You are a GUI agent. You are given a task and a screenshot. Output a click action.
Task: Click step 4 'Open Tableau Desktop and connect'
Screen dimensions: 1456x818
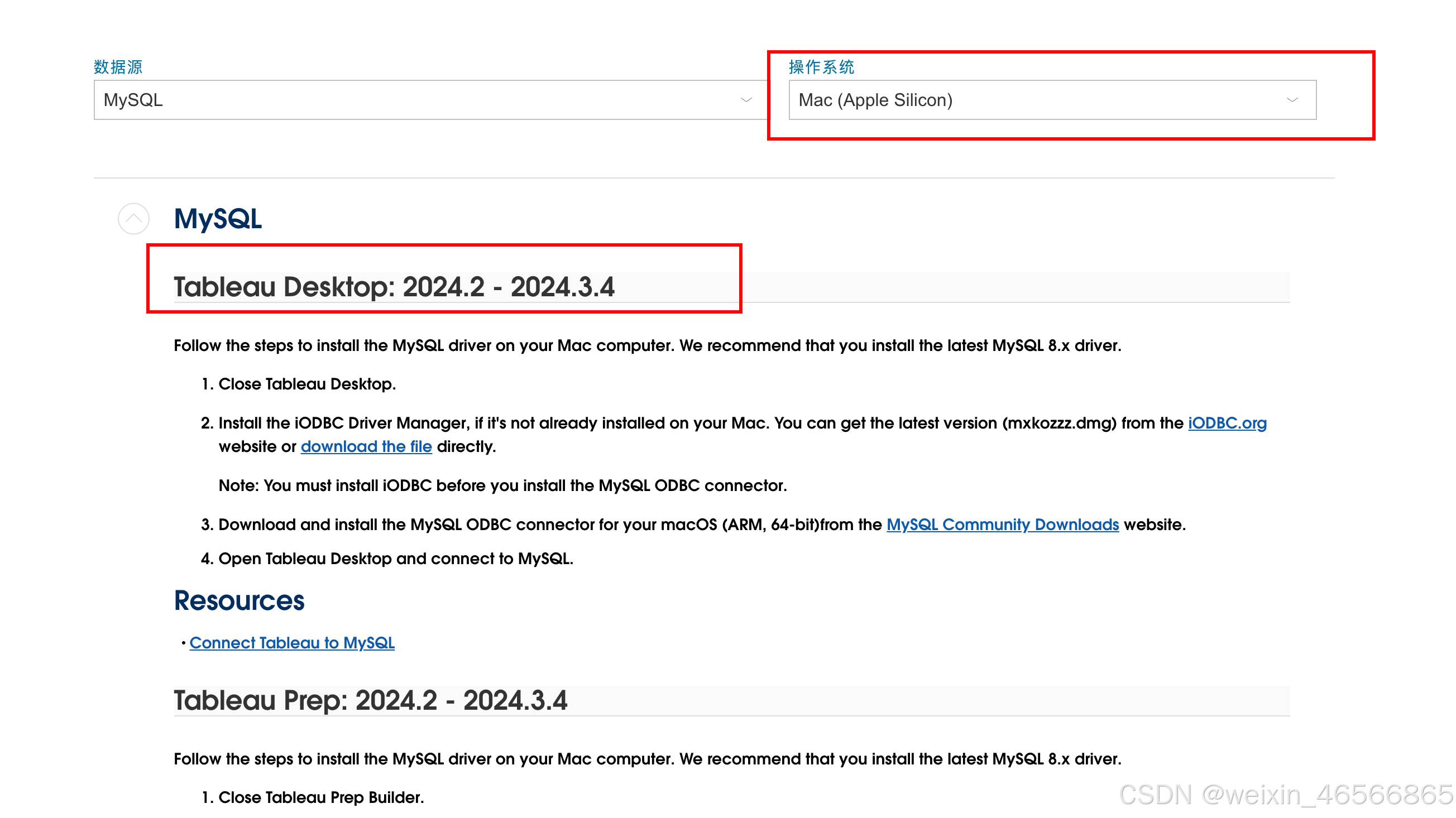coord(396,558)
